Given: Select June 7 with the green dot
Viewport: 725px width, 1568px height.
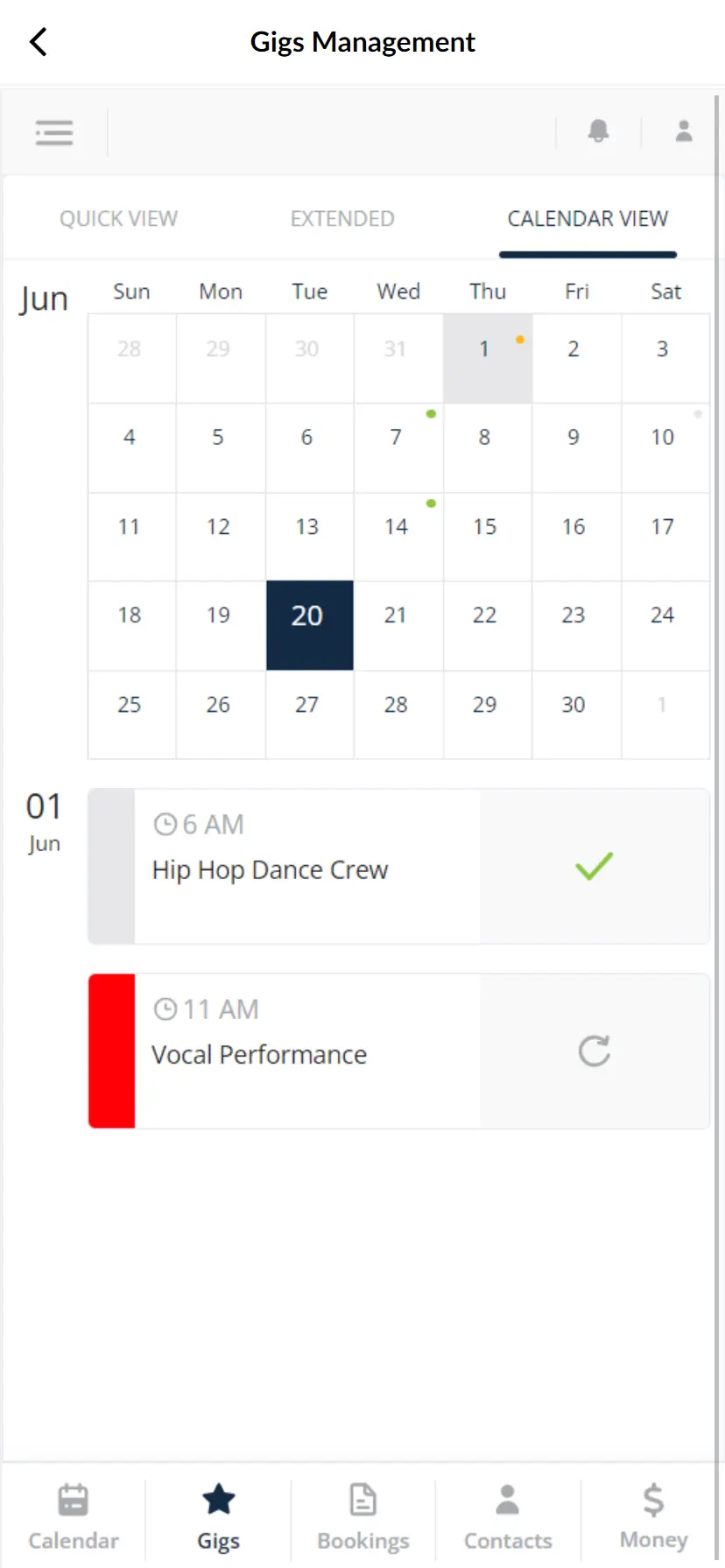Looking at the screenshot, I should [396, 437].
